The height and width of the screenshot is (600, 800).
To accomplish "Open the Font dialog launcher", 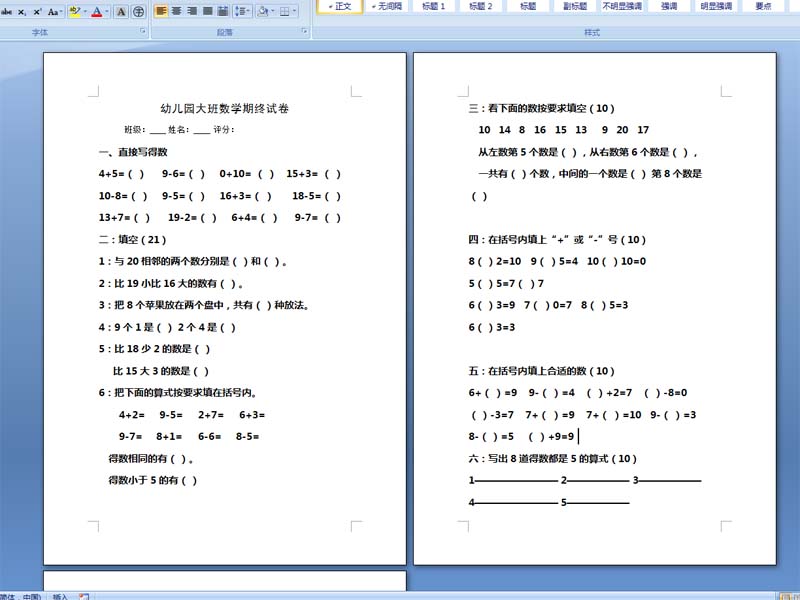I will click(143, 32).
